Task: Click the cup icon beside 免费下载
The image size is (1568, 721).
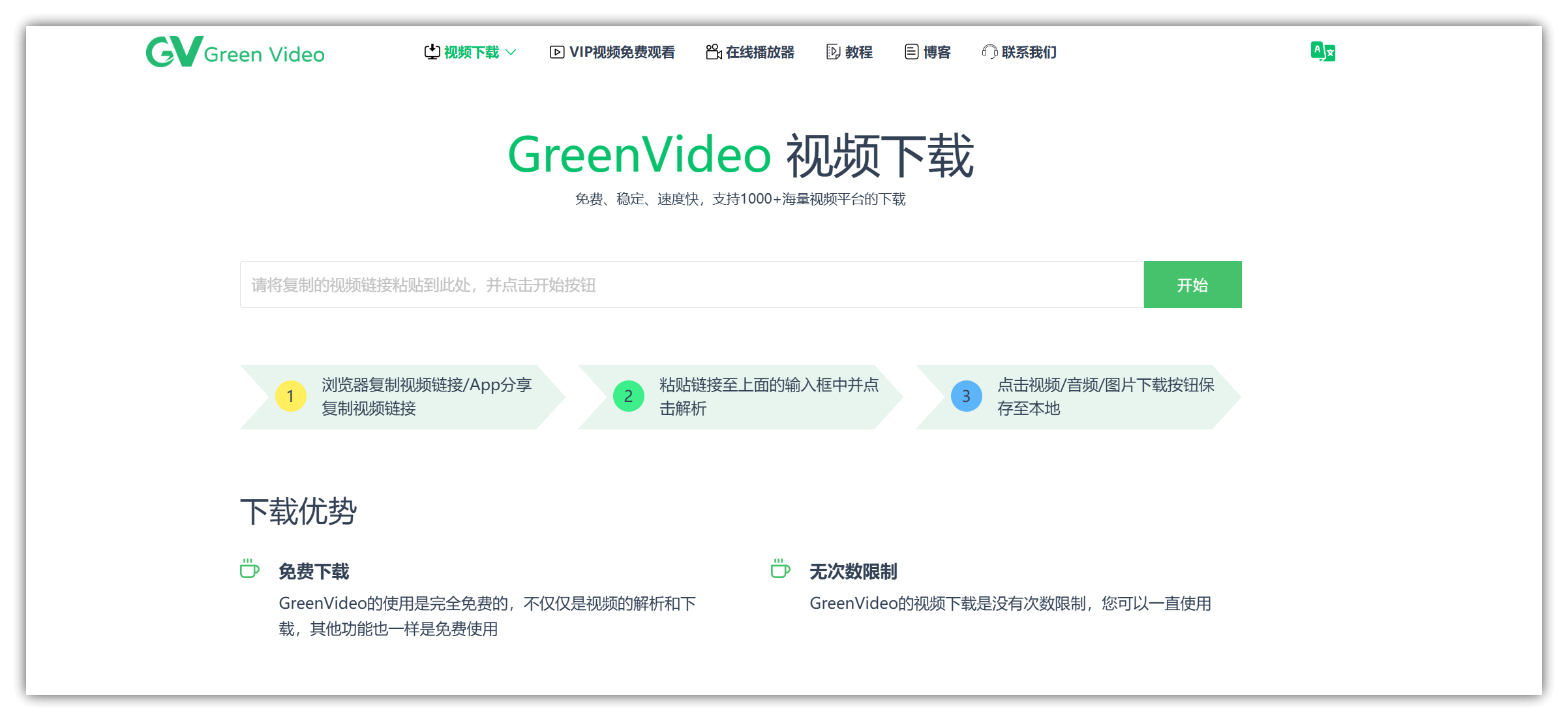Action: [x=249, y=568]
